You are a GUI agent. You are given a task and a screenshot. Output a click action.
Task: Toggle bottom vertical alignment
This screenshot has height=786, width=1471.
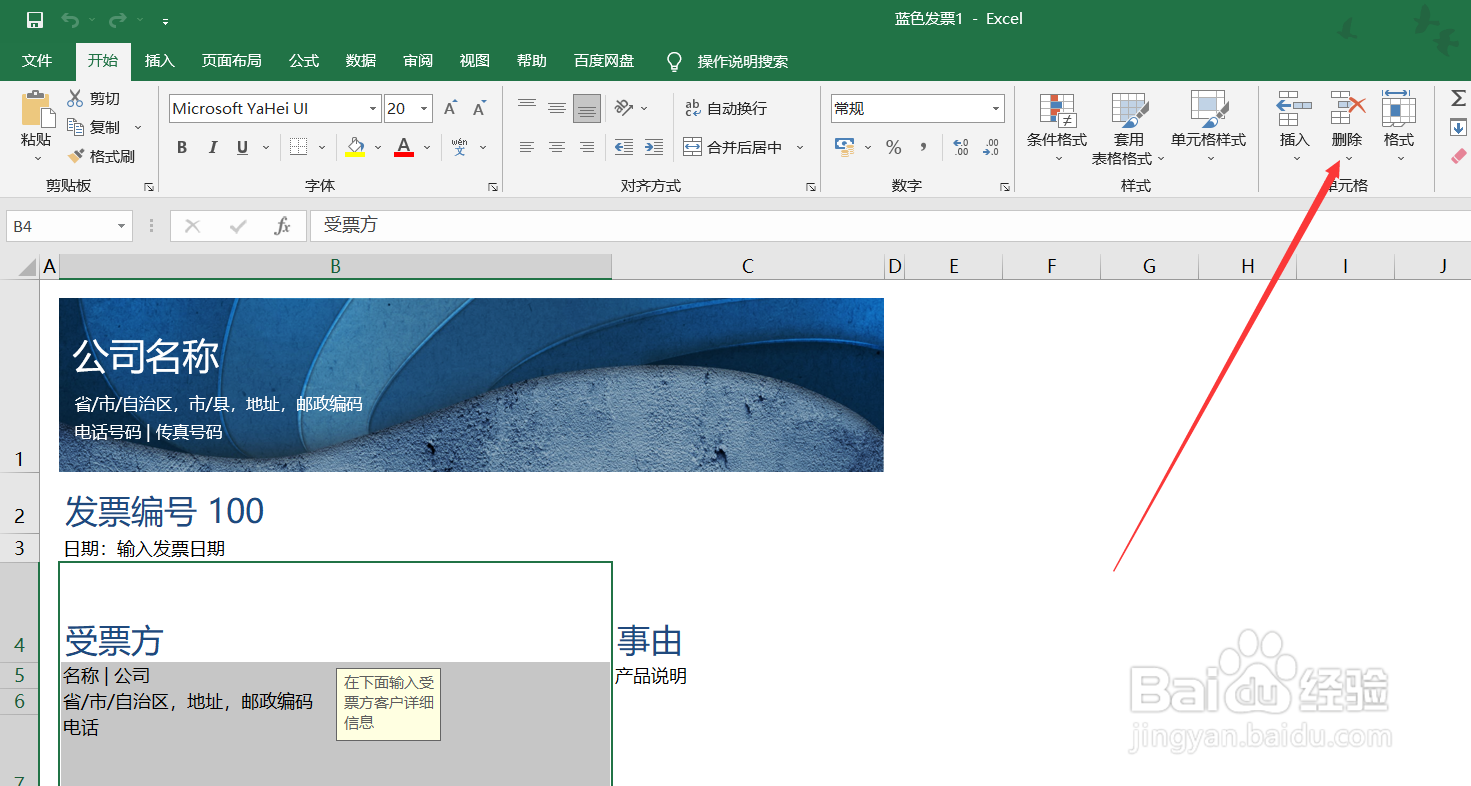587,109
